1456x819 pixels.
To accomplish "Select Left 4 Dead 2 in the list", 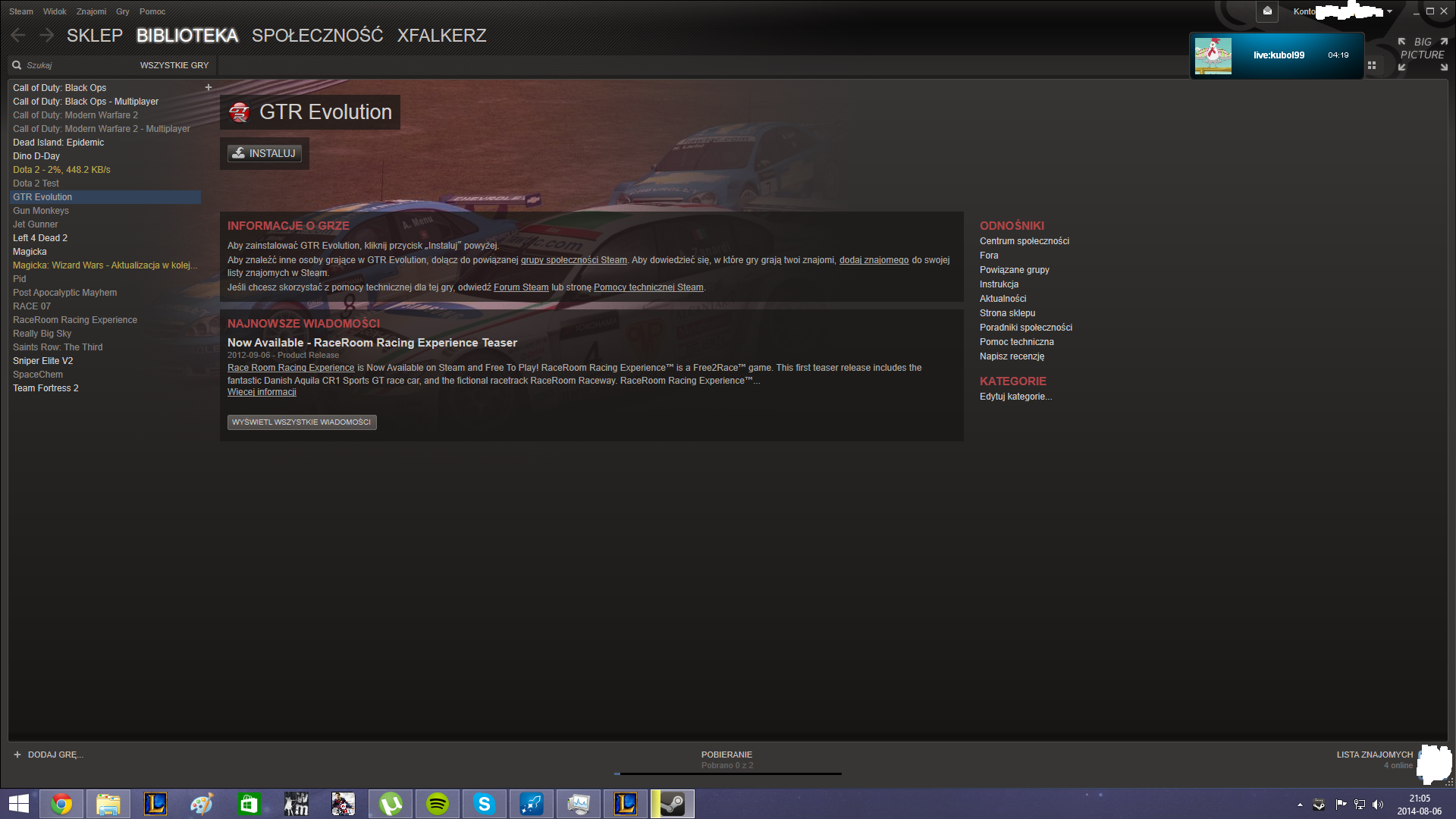I will pyautogui.click(x=40, y=238).
